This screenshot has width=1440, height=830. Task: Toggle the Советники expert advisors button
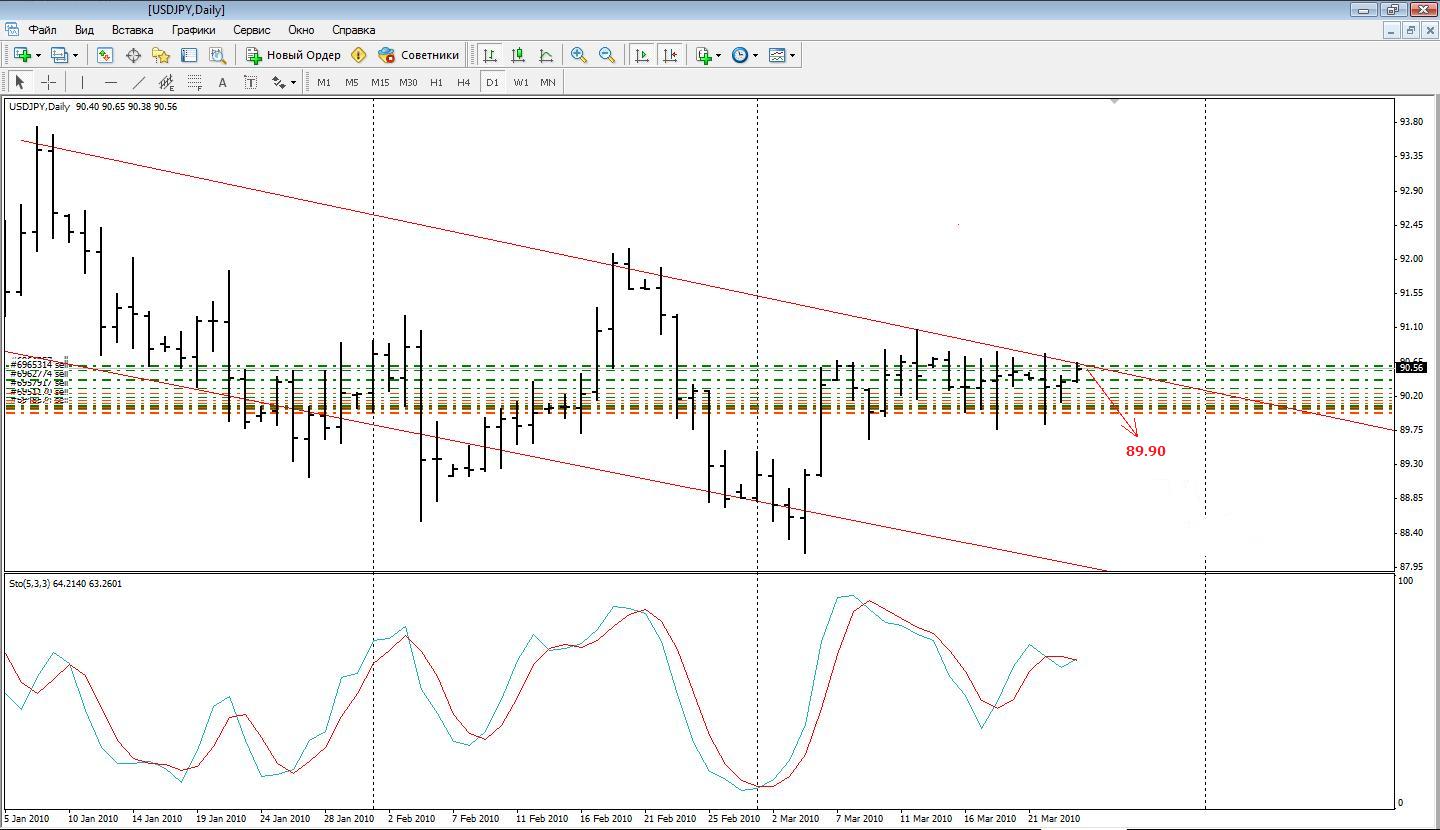pos(419,55)
